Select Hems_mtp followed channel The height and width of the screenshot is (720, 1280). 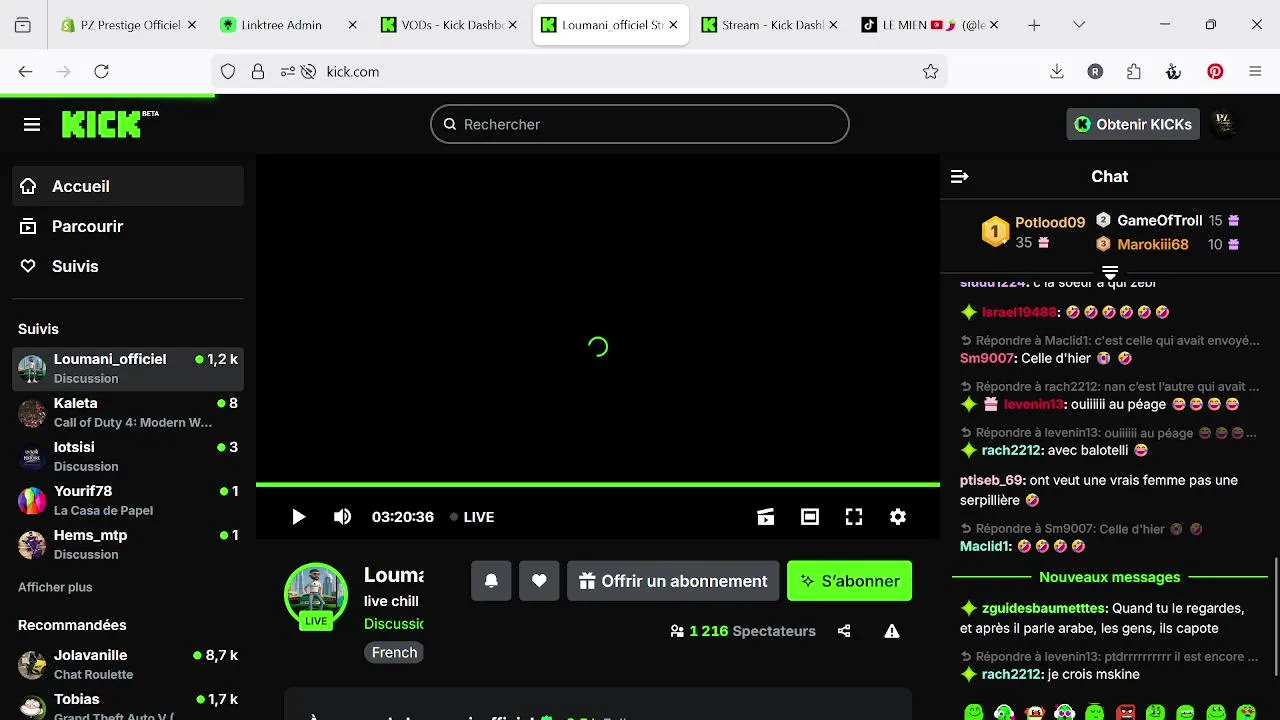[x=128, y=544]
